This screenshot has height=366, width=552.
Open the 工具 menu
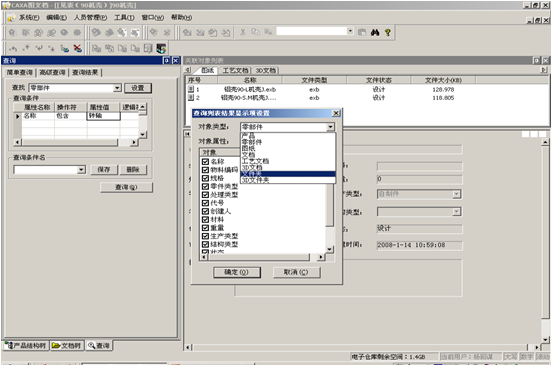124,17
